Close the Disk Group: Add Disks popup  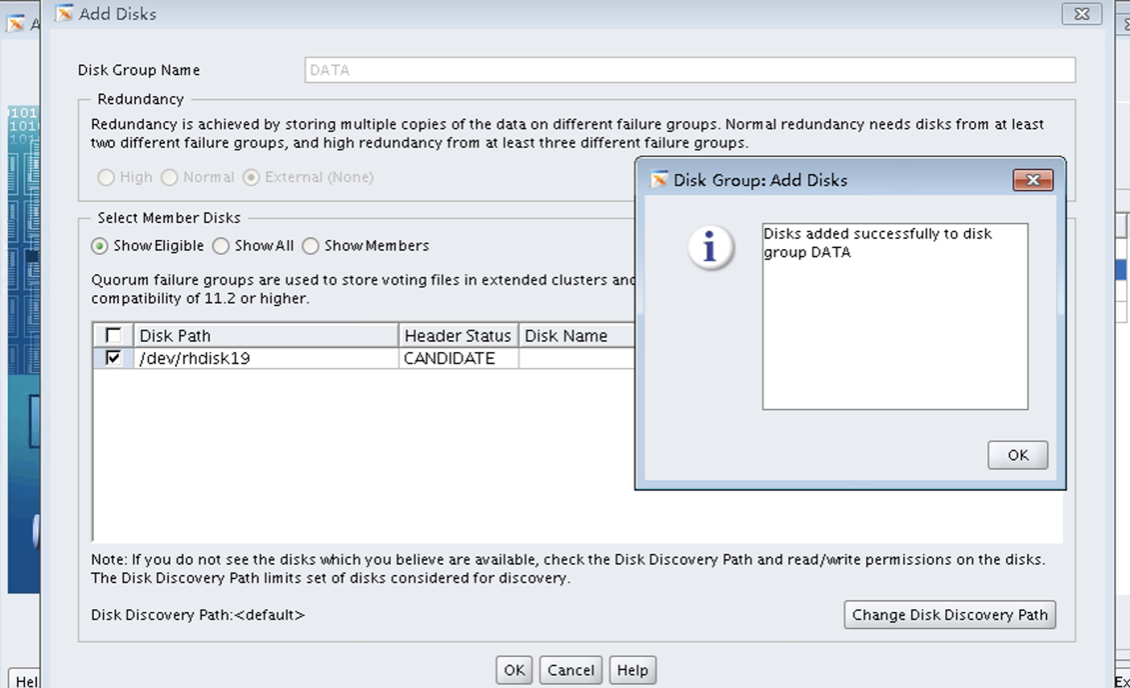click(1033, 180)
